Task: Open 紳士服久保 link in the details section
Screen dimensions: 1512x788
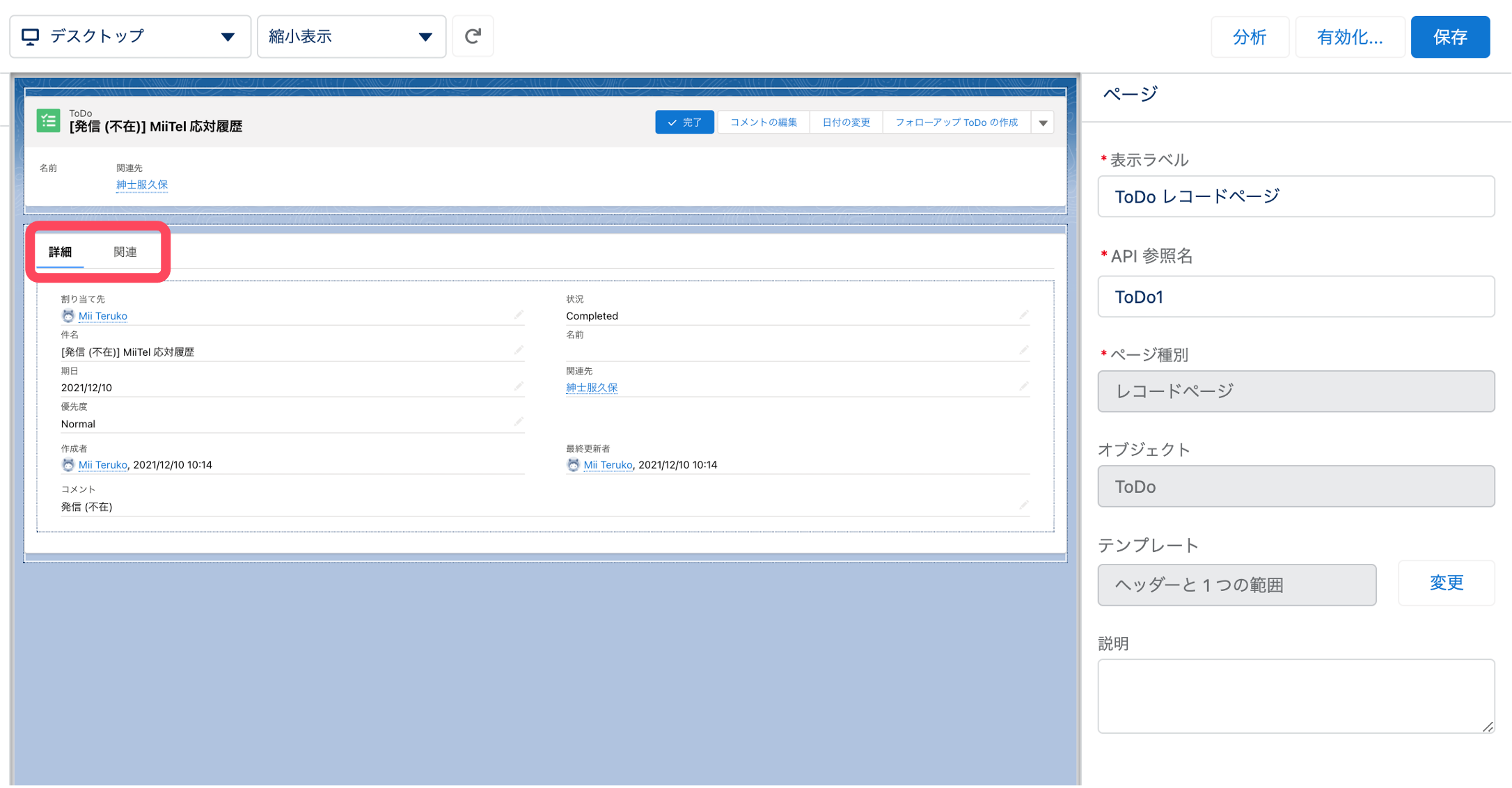Action: click(592, 388)
